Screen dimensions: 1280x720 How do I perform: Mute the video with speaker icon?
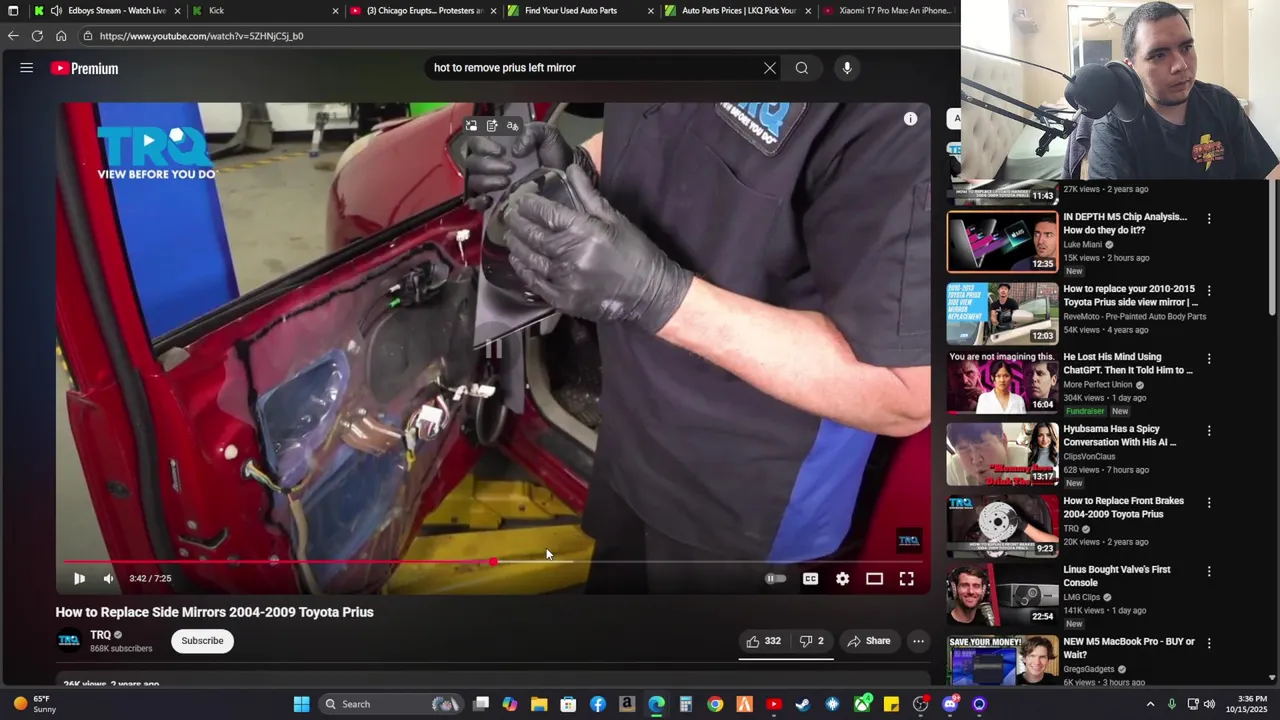click(x=108, y=578)
